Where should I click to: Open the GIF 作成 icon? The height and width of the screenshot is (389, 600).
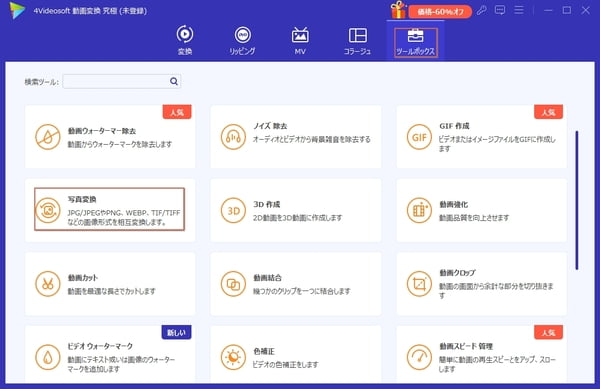coord(419,137)
